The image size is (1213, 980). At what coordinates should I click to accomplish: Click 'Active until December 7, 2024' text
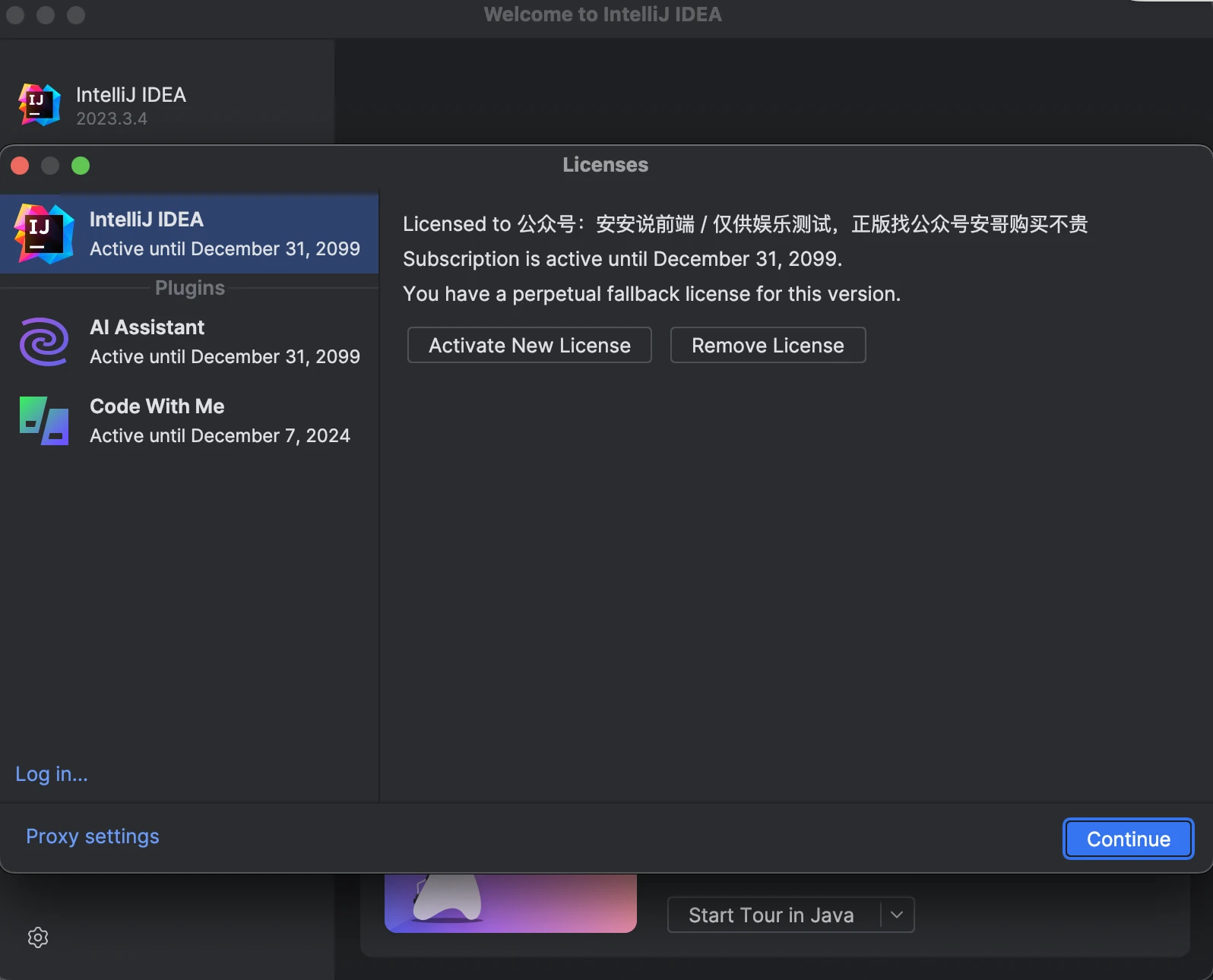pos(220,435)
